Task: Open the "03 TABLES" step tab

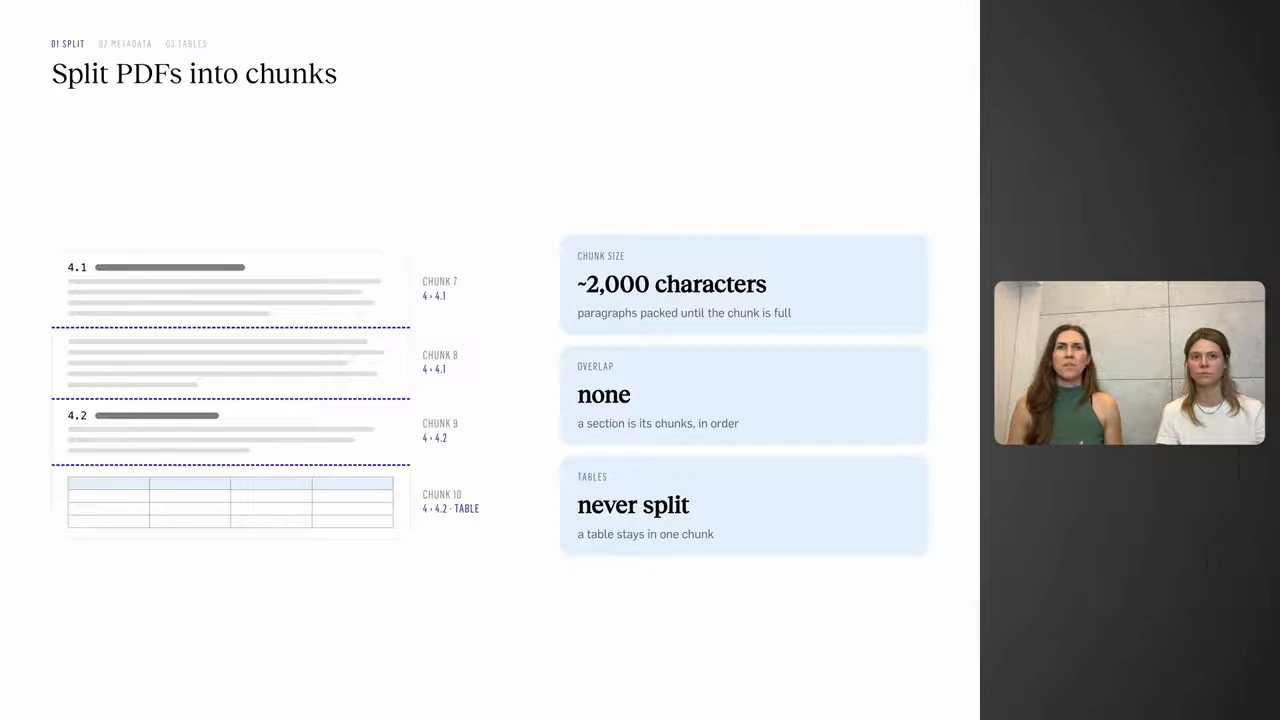Action: 186,44
